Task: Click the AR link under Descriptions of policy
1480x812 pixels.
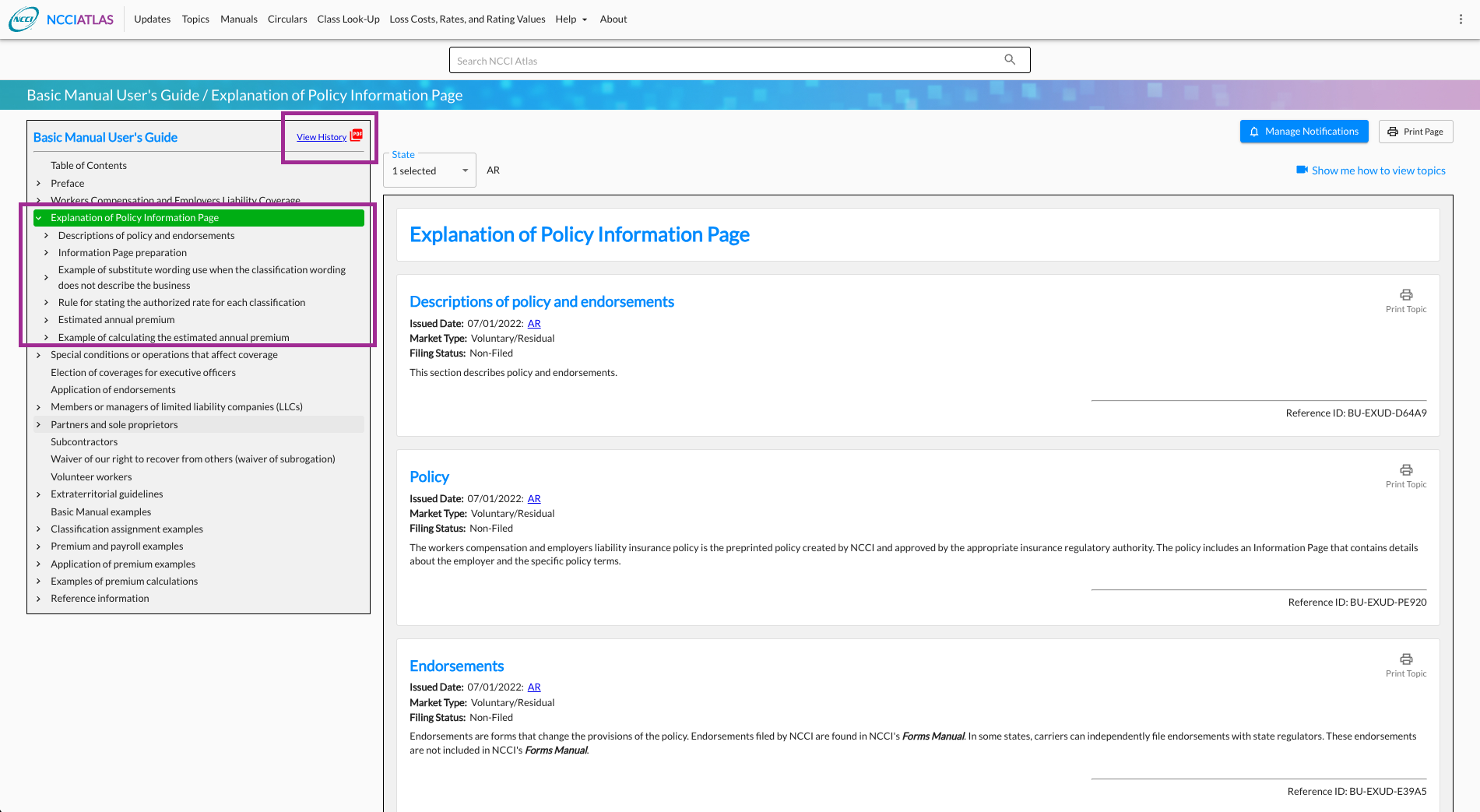Action: [534, 323]
